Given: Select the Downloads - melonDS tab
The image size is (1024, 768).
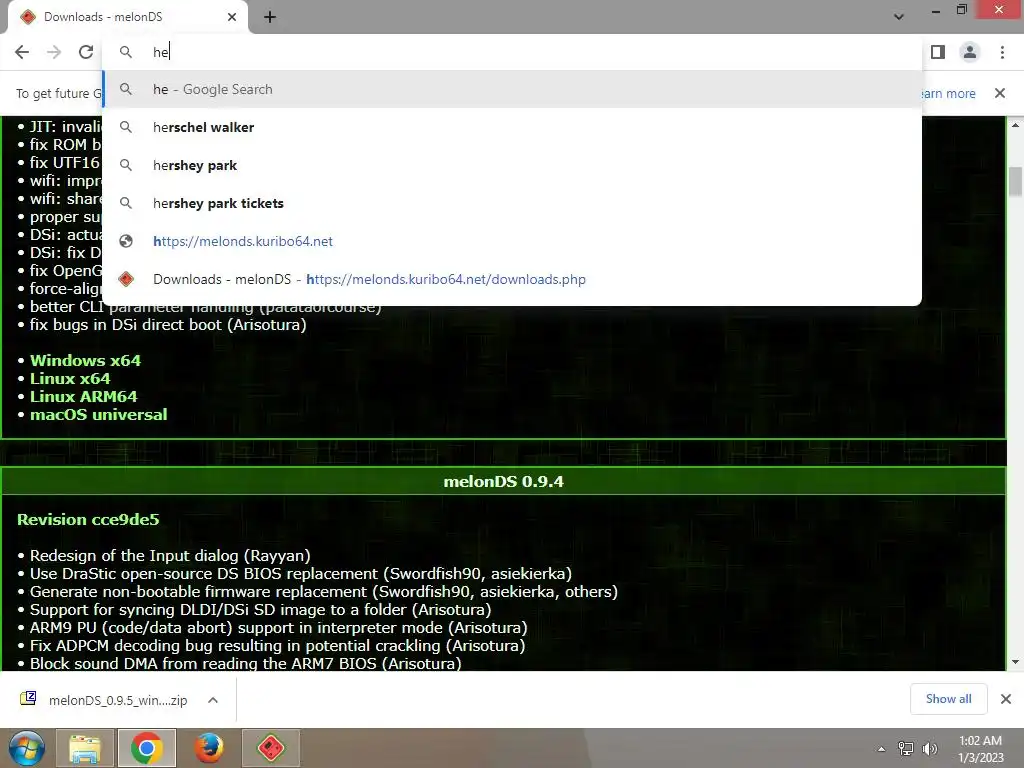Looking at the screenshot, I should point(128,17).
